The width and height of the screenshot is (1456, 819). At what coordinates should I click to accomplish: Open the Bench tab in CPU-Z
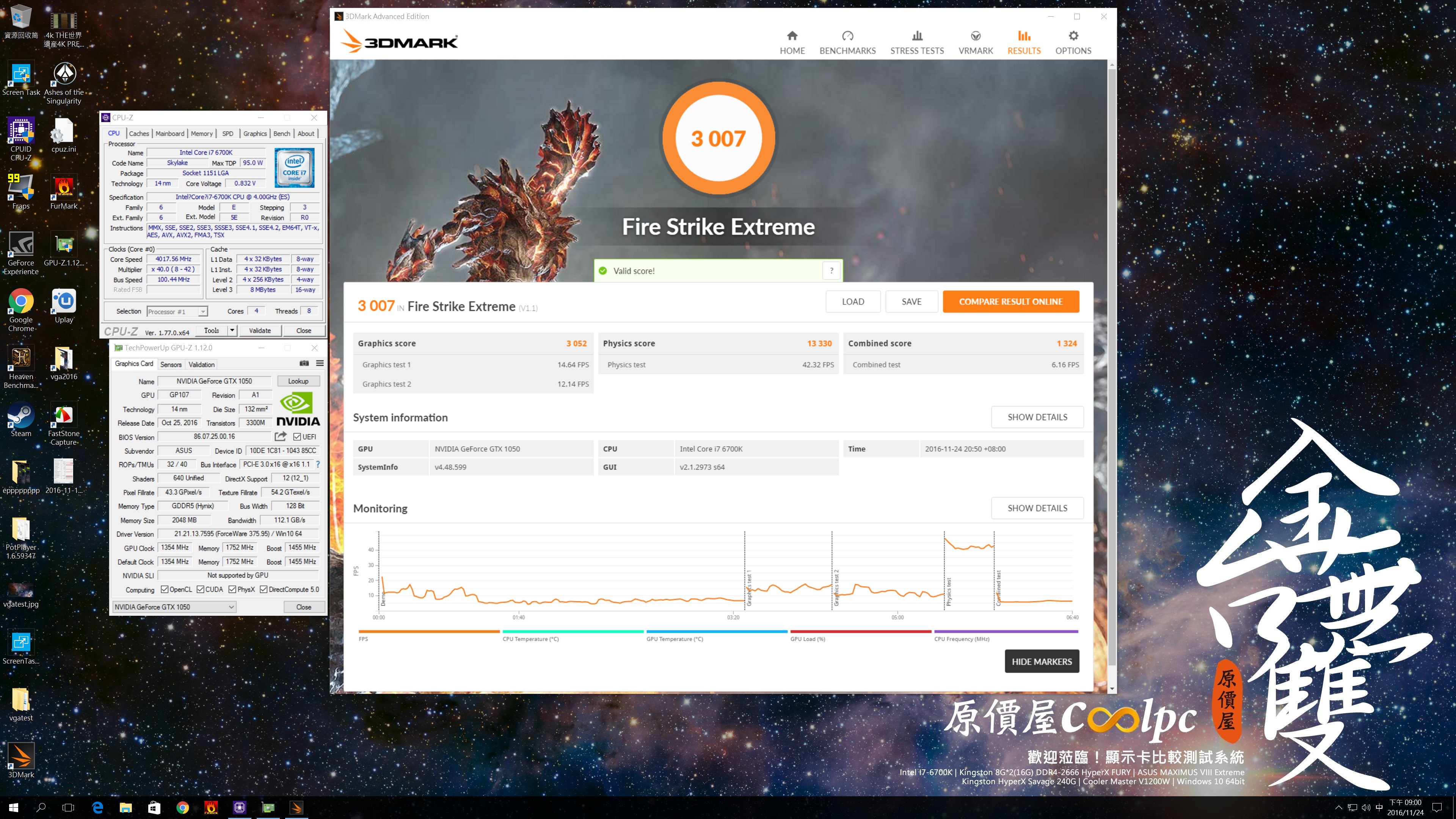click(x=281, y=133)
